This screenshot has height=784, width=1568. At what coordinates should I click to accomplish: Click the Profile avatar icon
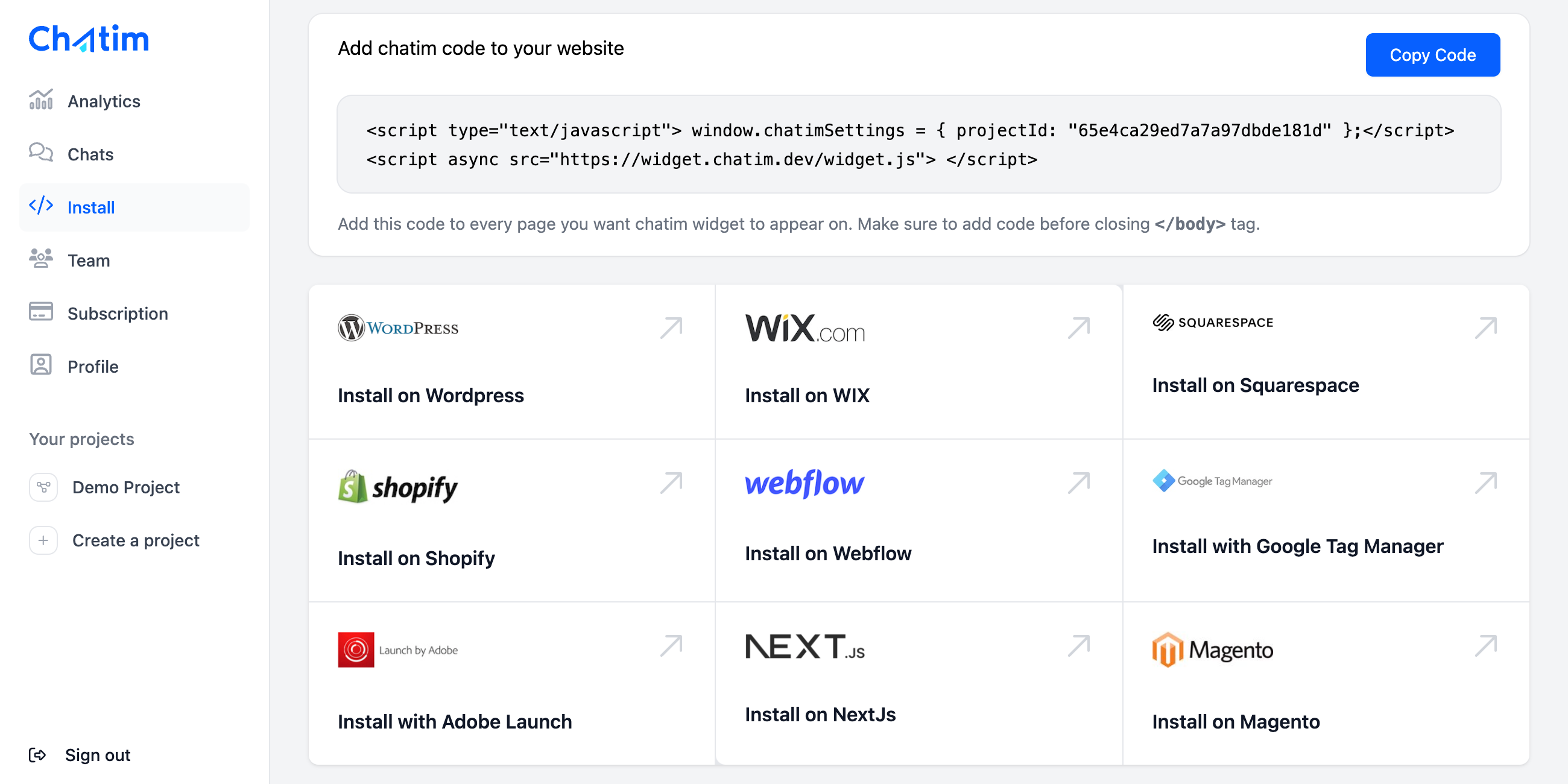click(x=41, y=365)
